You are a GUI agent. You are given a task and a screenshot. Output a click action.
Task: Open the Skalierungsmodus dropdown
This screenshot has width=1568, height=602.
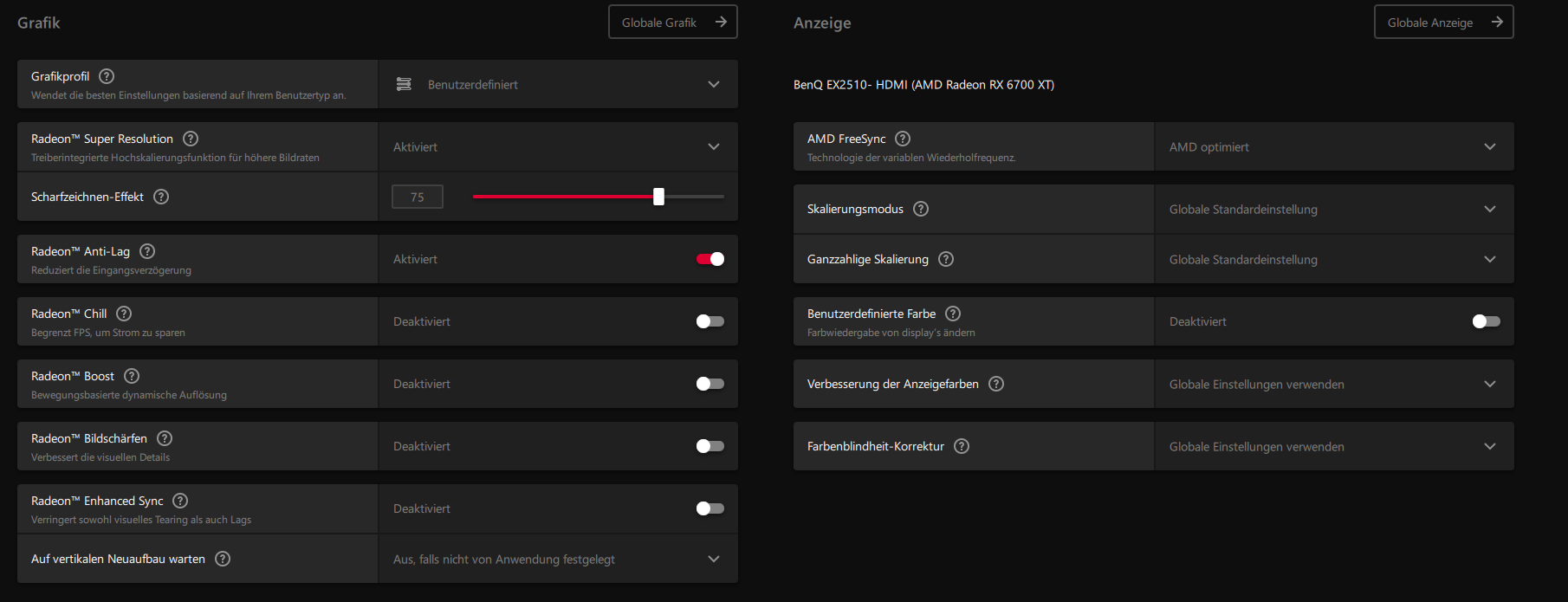point(1334,210)
